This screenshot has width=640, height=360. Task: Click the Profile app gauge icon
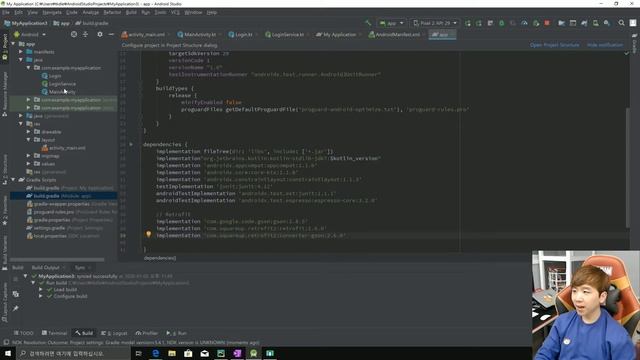coord(524,23)
